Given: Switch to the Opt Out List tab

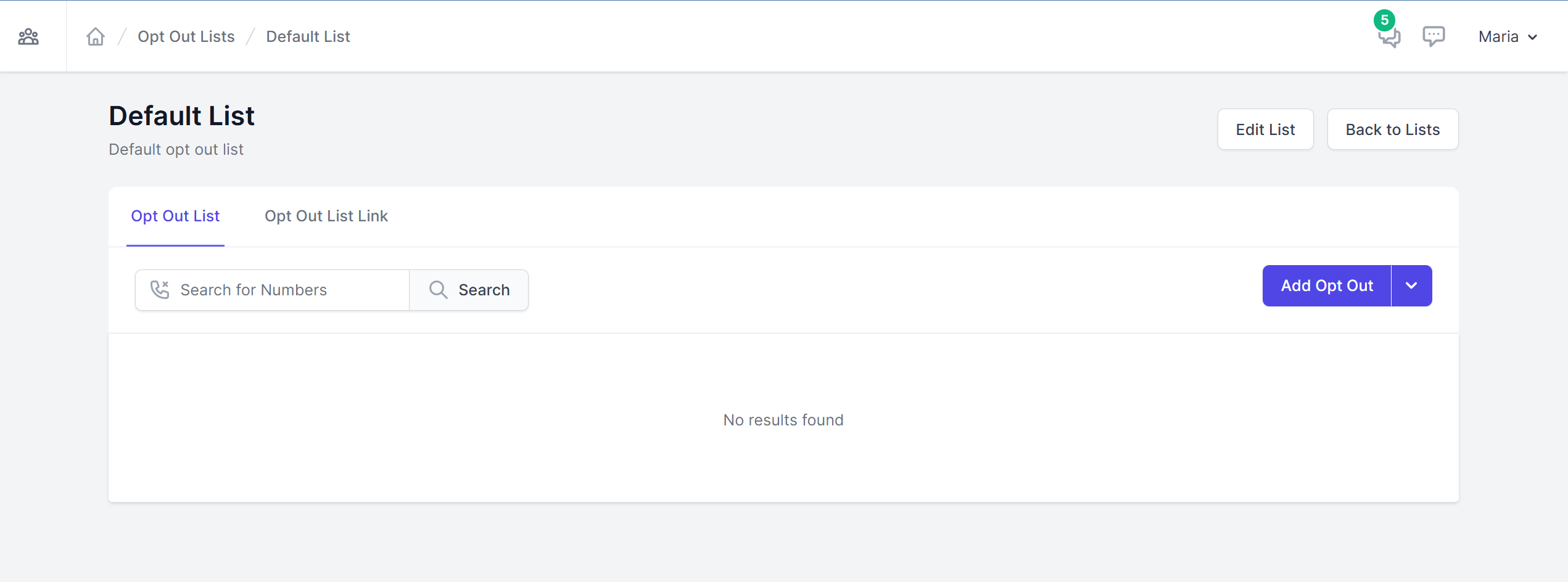Looking at the screenshot, I should click(x=175, y=216).
